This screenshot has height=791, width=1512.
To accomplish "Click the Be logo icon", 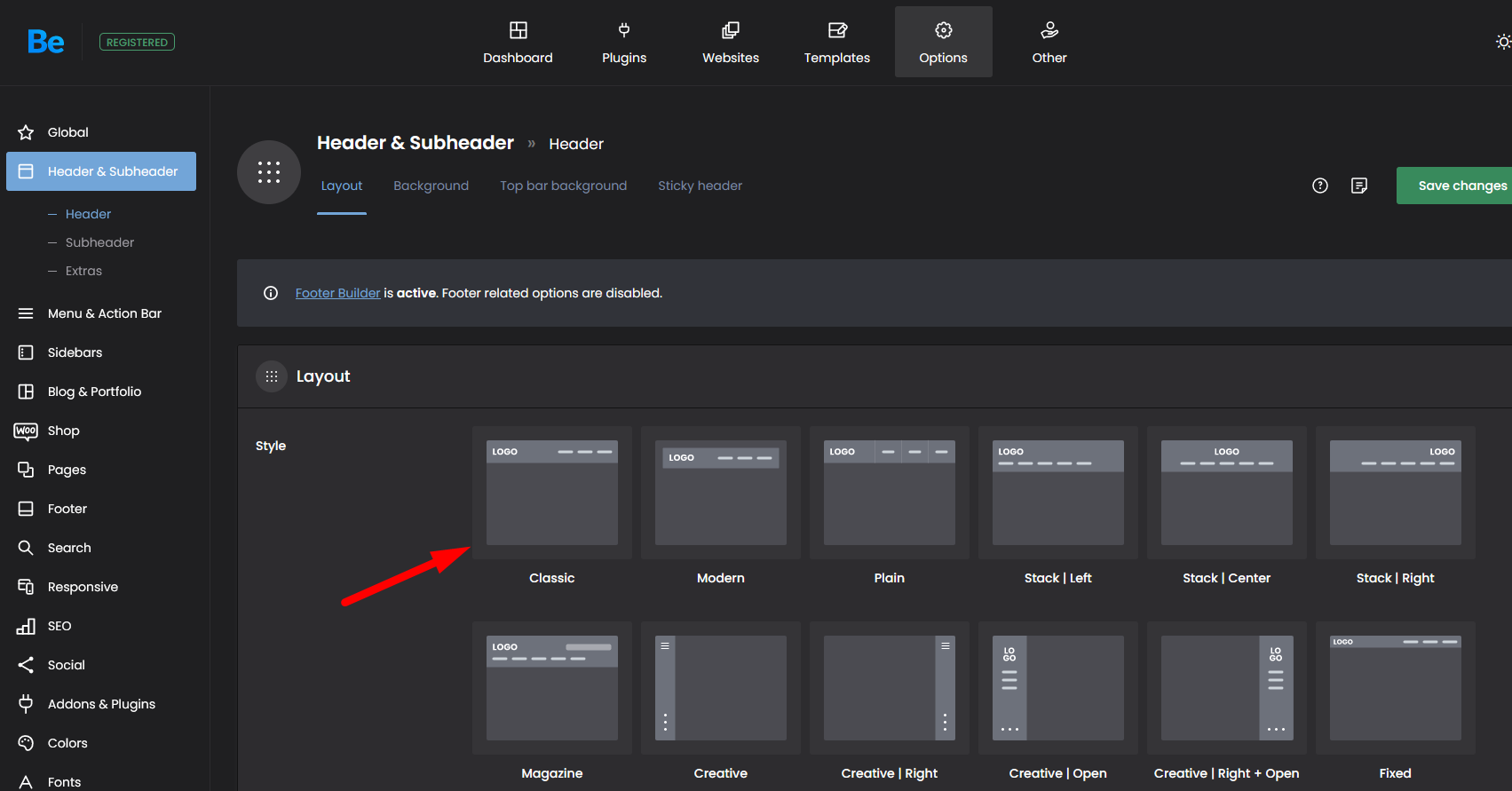I will click(45, 42).
